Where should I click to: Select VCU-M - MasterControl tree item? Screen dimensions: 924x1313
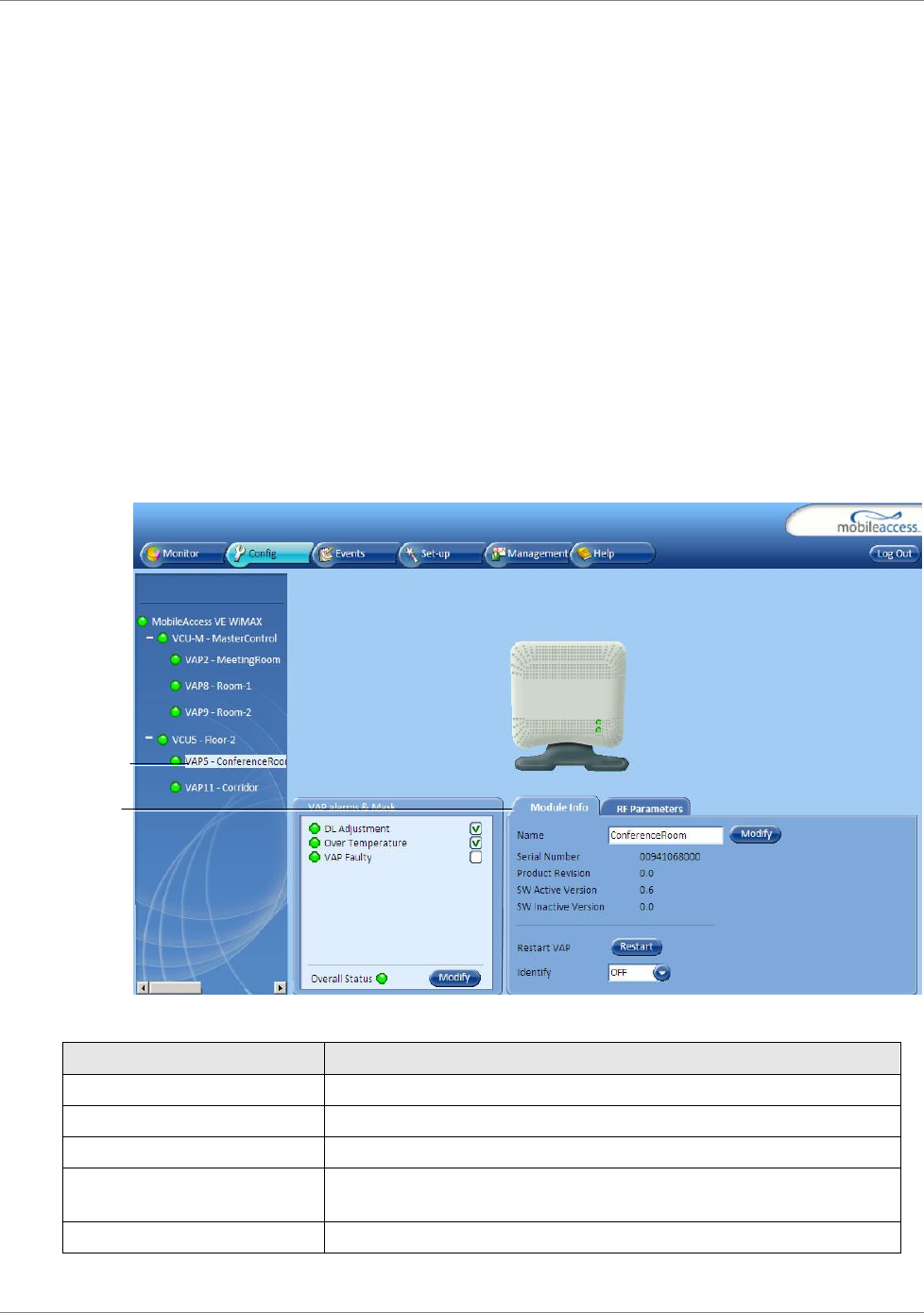pos(225,639)
